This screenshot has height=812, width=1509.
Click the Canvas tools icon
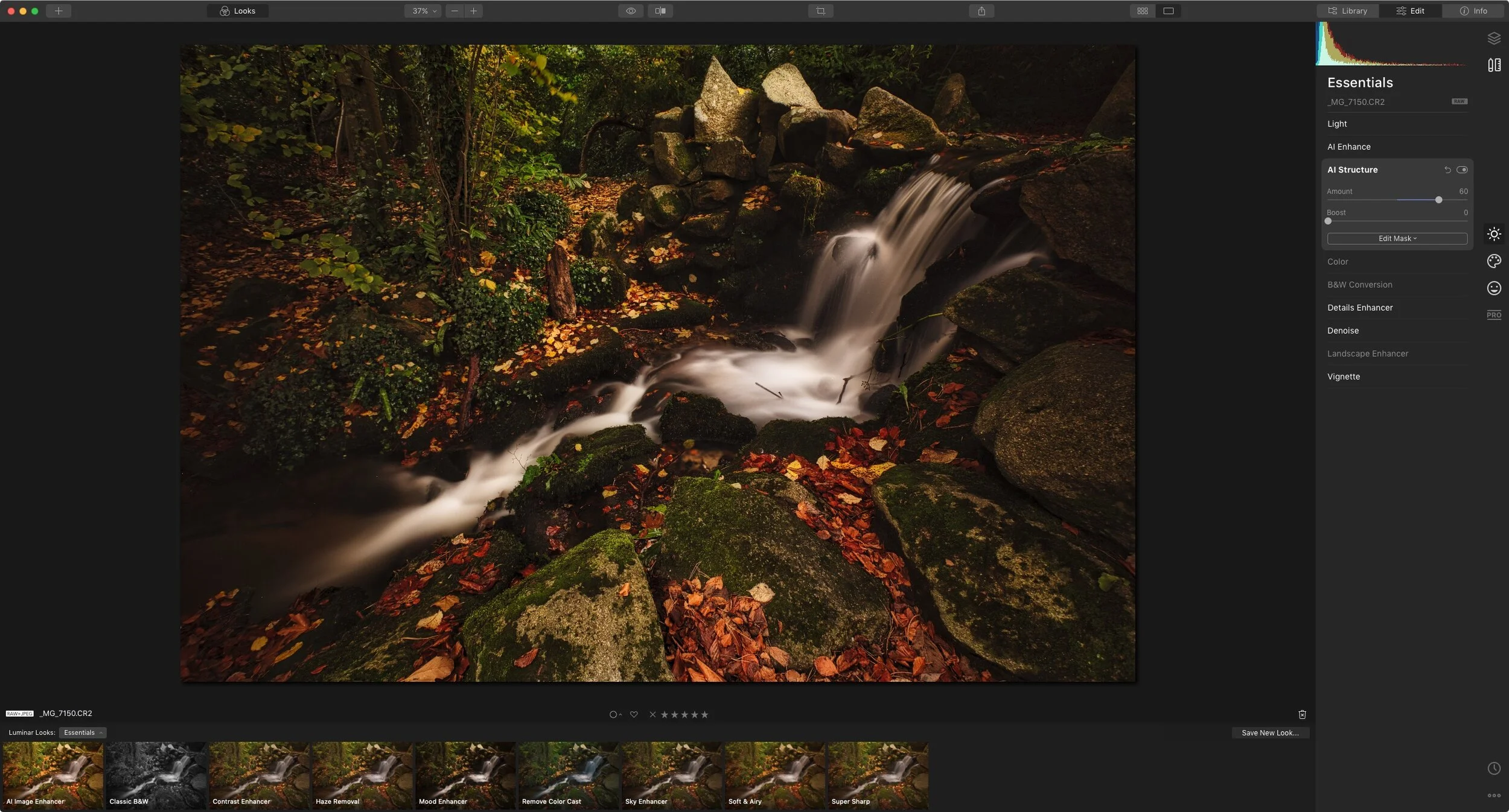click(x=1494, y=65)
